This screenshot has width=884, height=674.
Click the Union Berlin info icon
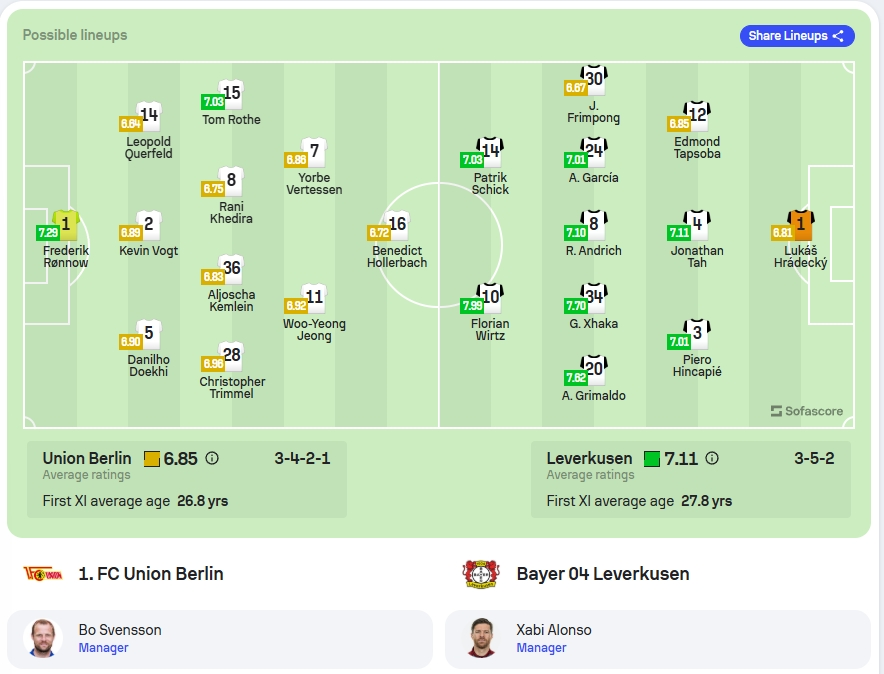(x=212, y=458)
